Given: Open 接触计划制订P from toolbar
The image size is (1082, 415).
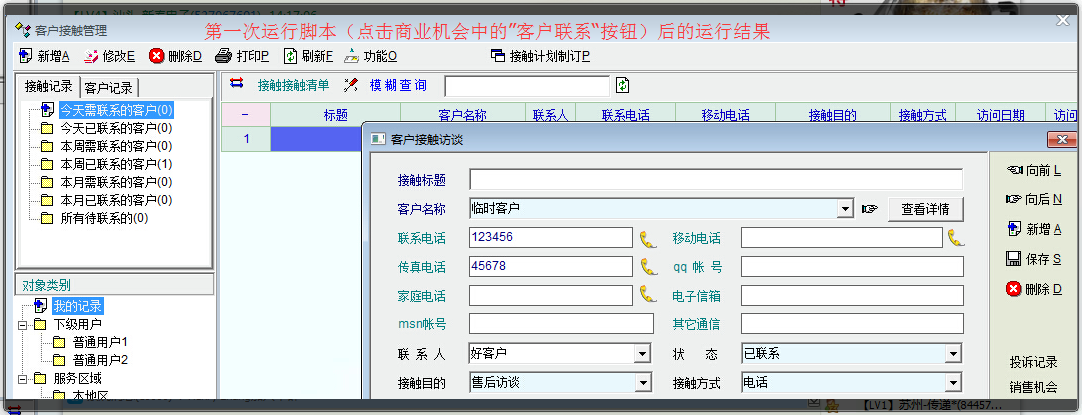Looking at the screenshot, I should 498,56.
